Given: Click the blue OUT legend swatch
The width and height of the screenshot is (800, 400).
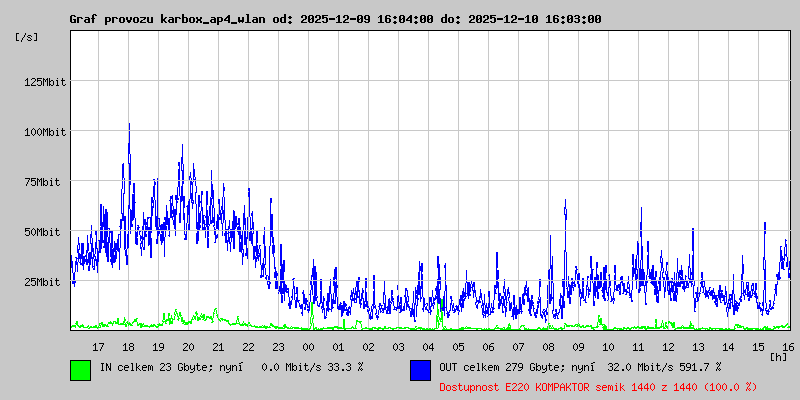Looking at the screenshot, I should coord(420,369).
